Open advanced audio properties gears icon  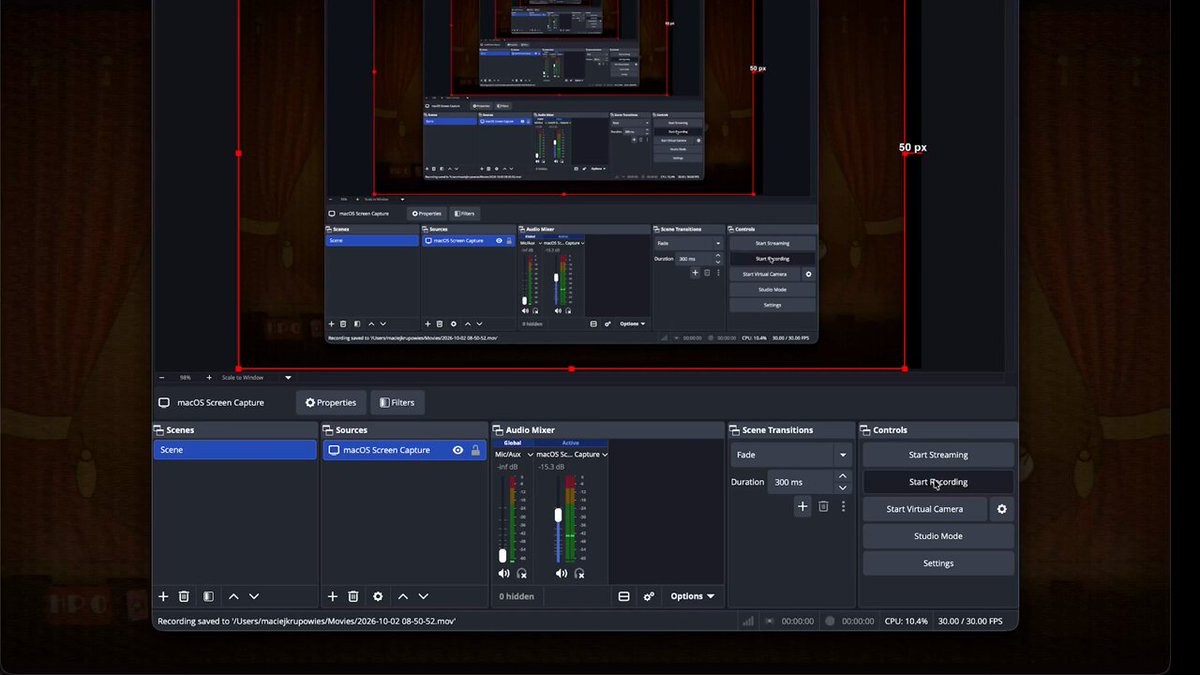pos(649,596)
